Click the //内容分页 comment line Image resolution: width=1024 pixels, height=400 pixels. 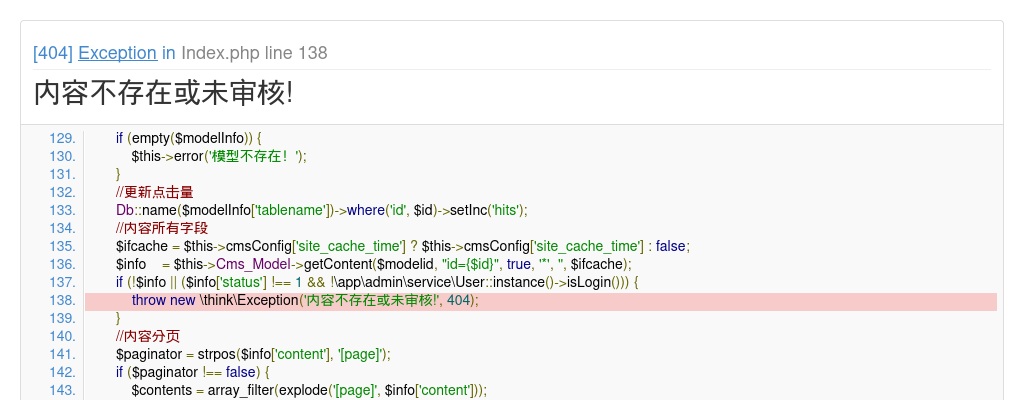[147, 336]
